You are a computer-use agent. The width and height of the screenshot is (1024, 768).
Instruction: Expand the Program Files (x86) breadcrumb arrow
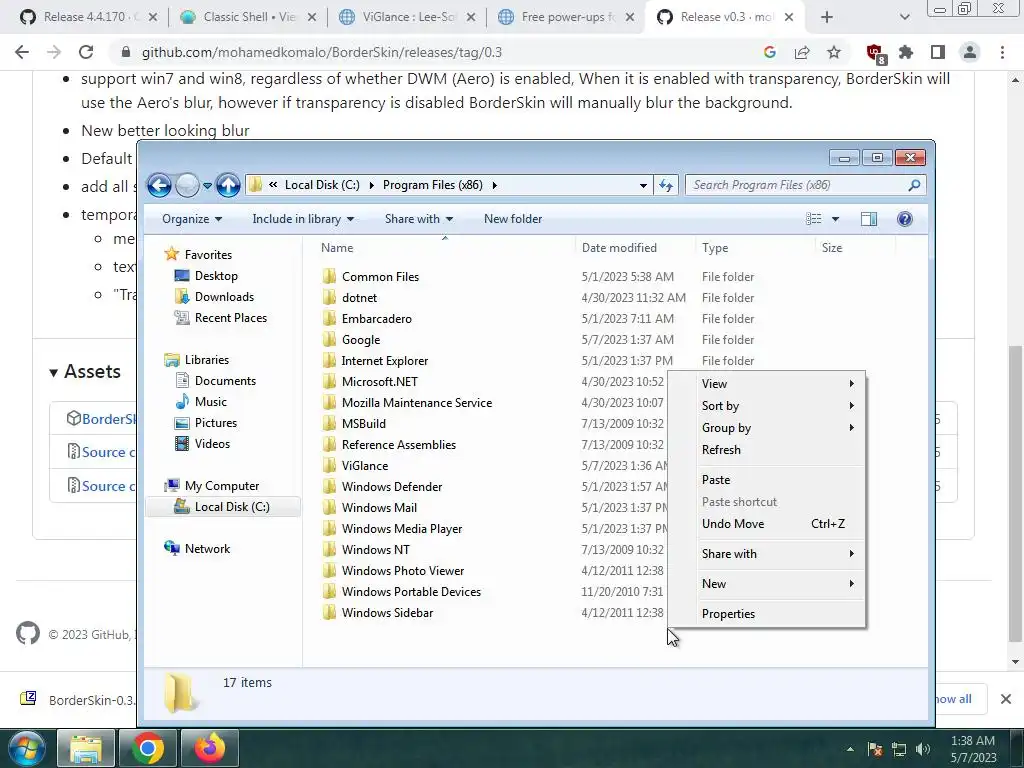(x=494, y=185)
